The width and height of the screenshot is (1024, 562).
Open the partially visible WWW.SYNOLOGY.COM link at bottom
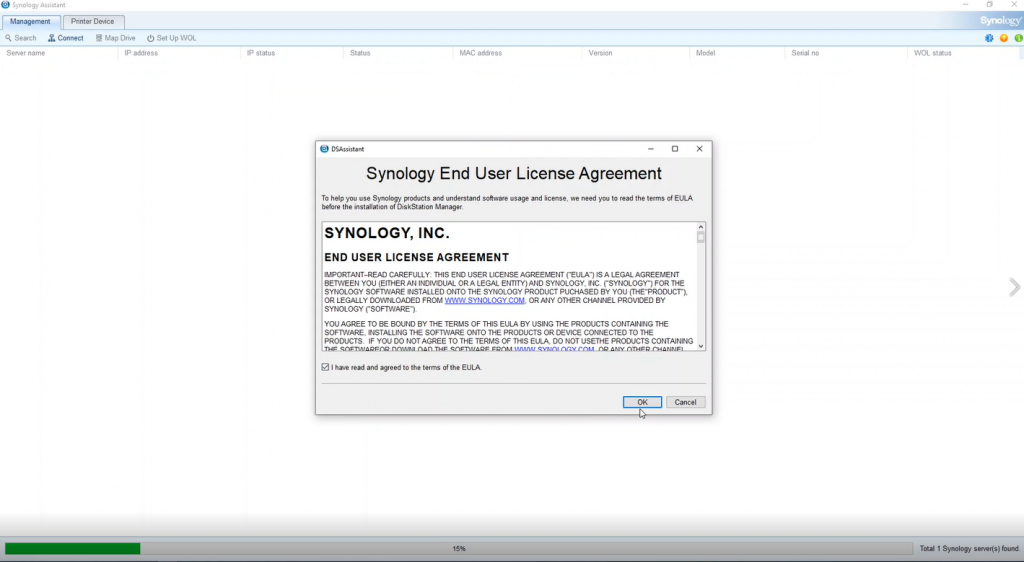pyautogui.click(x=554, y=349)
